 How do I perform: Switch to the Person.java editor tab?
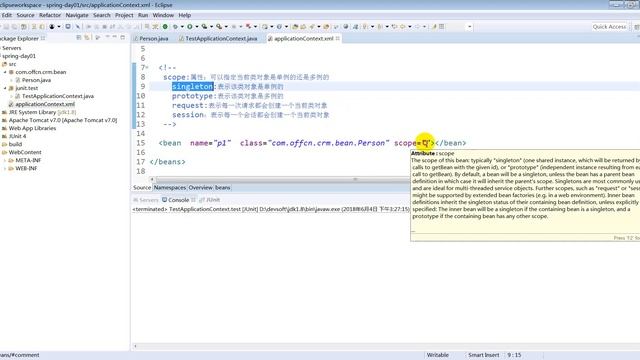[x=153, y=38]
